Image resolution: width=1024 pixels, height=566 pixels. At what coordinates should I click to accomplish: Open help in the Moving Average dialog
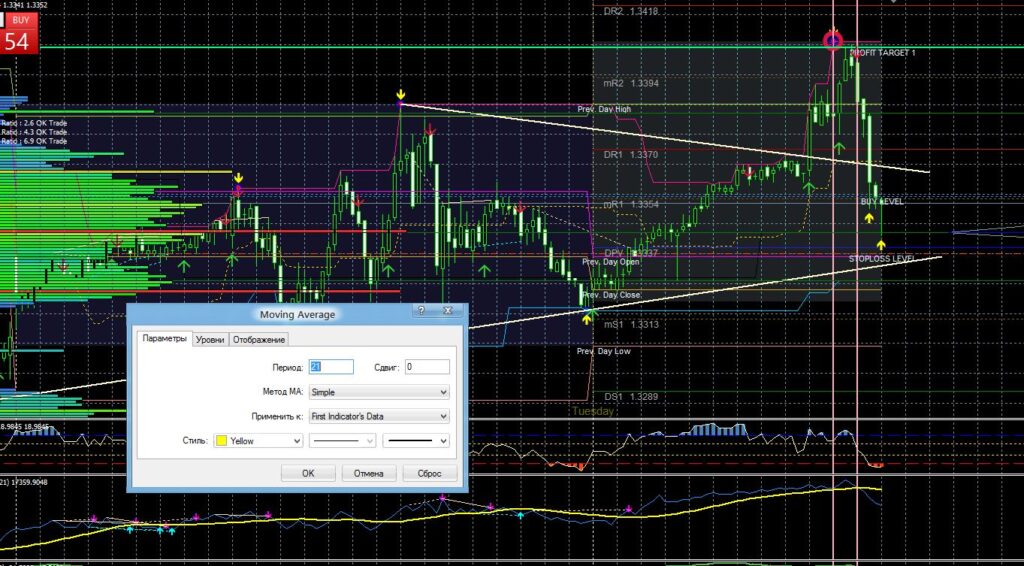(421, 311)
